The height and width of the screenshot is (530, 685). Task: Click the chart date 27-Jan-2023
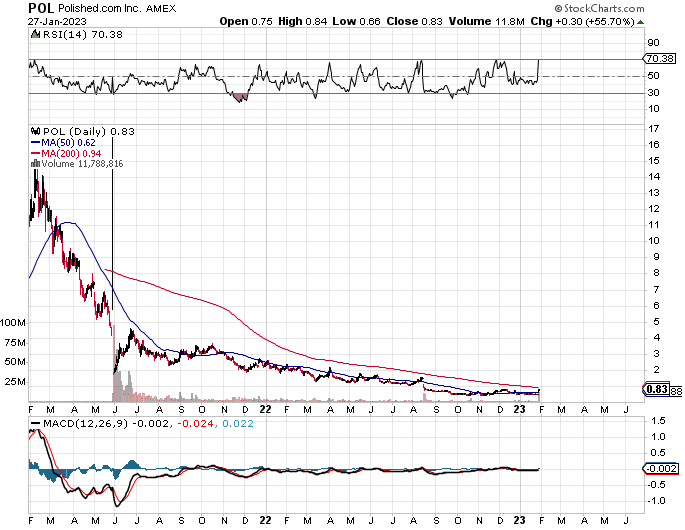(57, 21)
